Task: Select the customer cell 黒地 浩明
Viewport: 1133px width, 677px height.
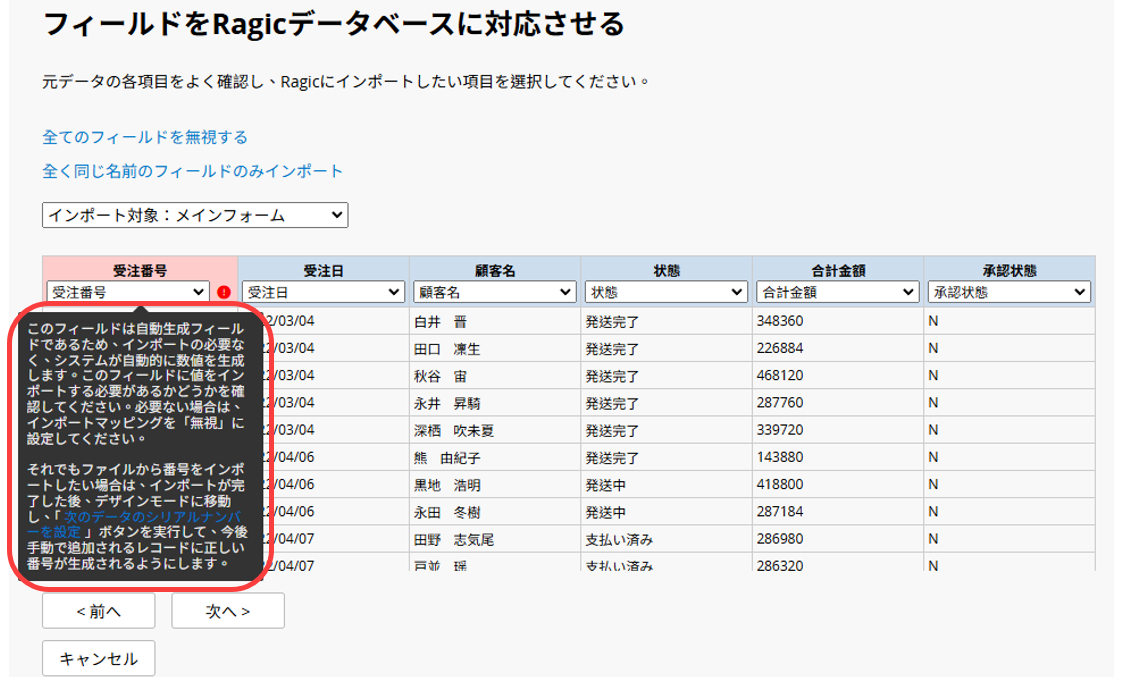Action: point(495,485)
